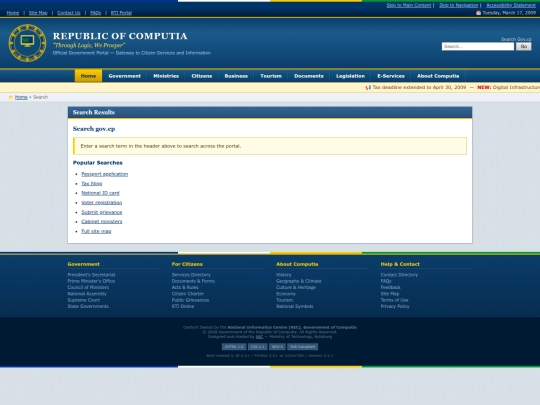Open RTI Online footer link
Screen dimensions: 540x405
click(x=183, y=306)
